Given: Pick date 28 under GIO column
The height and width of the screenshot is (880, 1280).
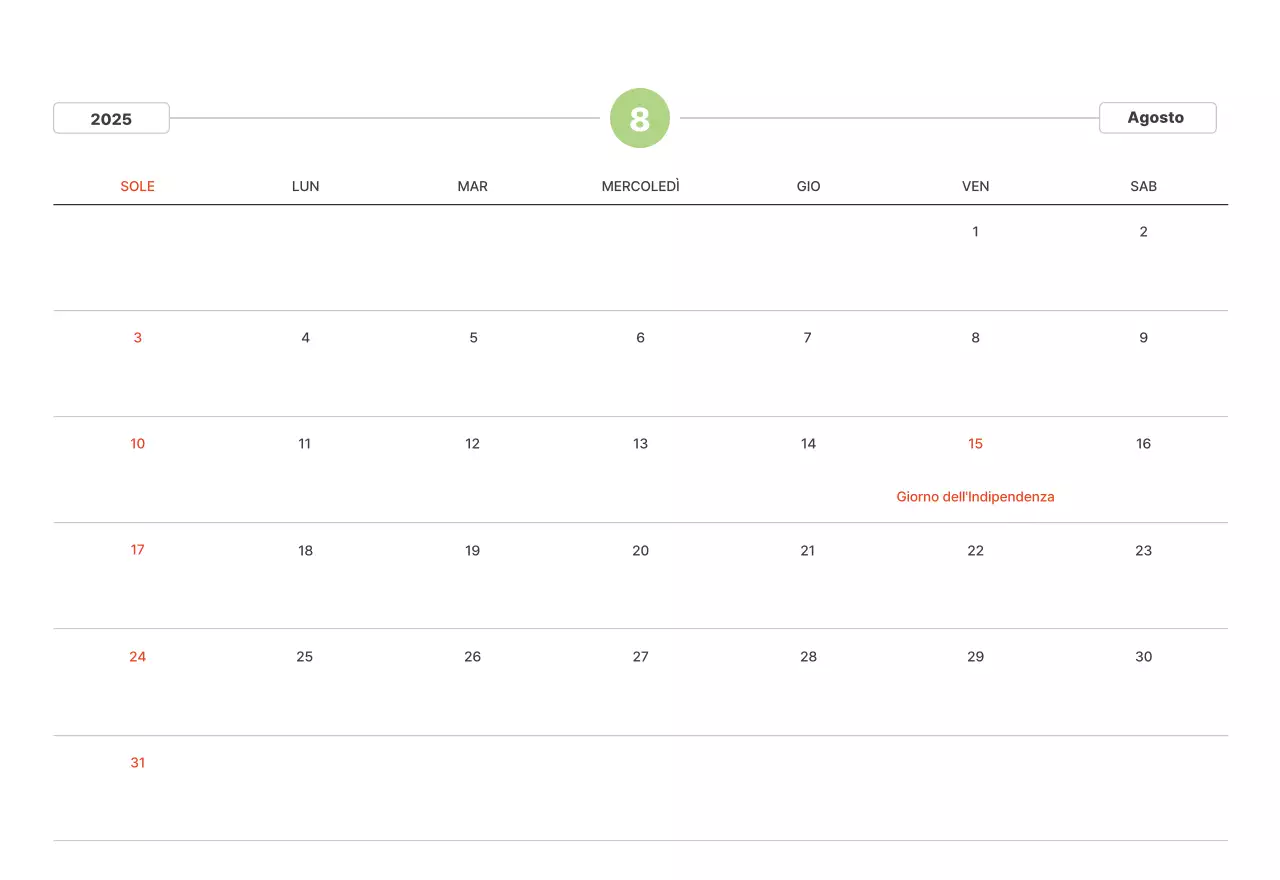Looking at the screenshot, I should pyautogui.click(x=808, y=656).
